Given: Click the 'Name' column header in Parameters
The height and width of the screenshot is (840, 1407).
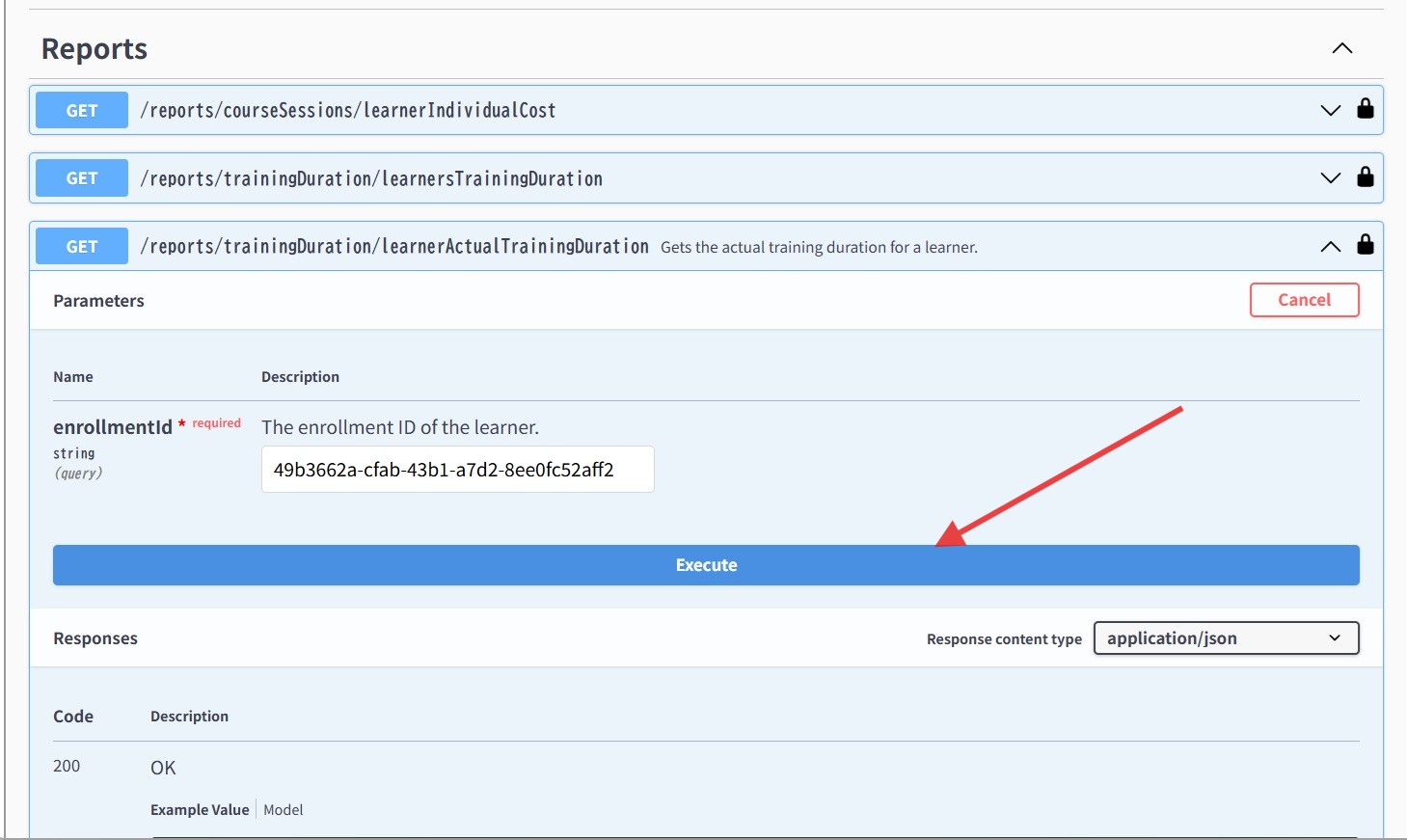Looking at the screenshot, I should (73, 377).
